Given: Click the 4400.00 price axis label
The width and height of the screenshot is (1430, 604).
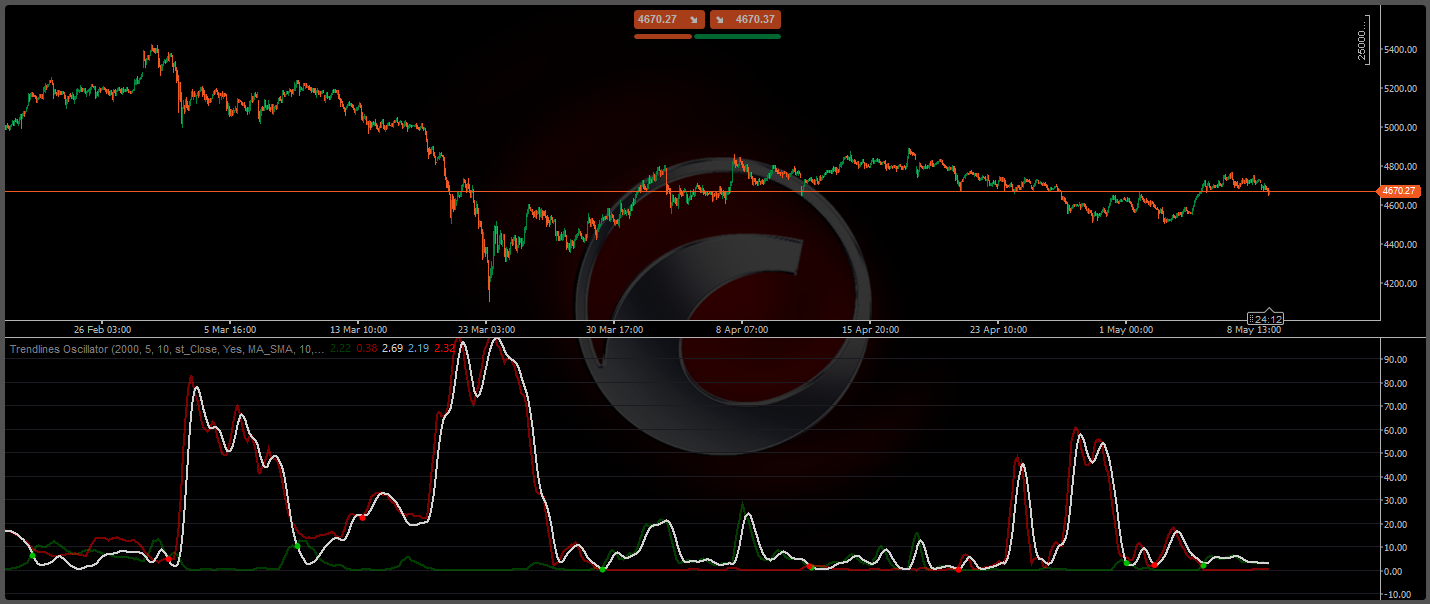Looking at the screenshot, I should [1401, 244].
